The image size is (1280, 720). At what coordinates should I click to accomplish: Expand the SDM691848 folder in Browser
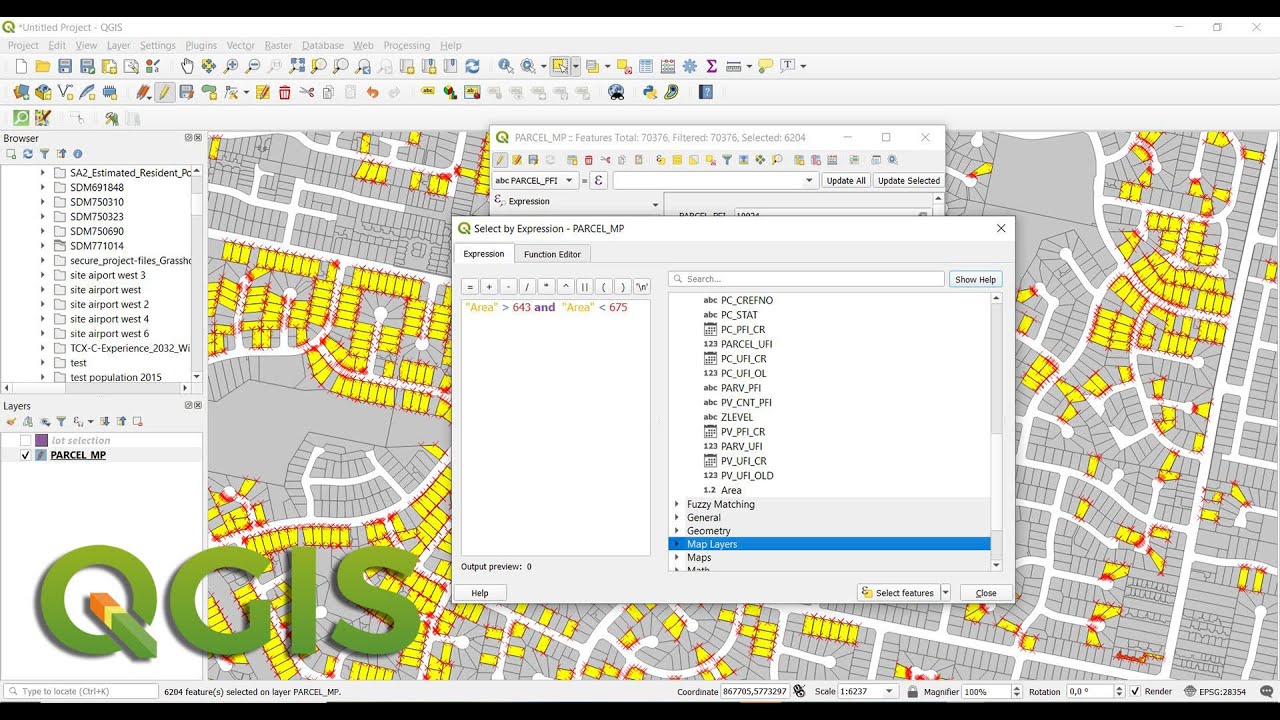click(43, 187)
